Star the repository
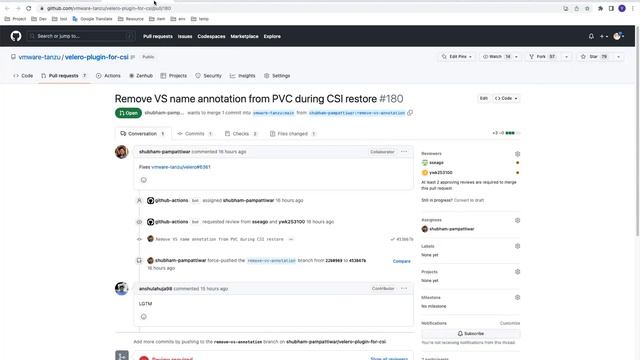This screenshot has height=360, width=640. [x=595, y=57]
